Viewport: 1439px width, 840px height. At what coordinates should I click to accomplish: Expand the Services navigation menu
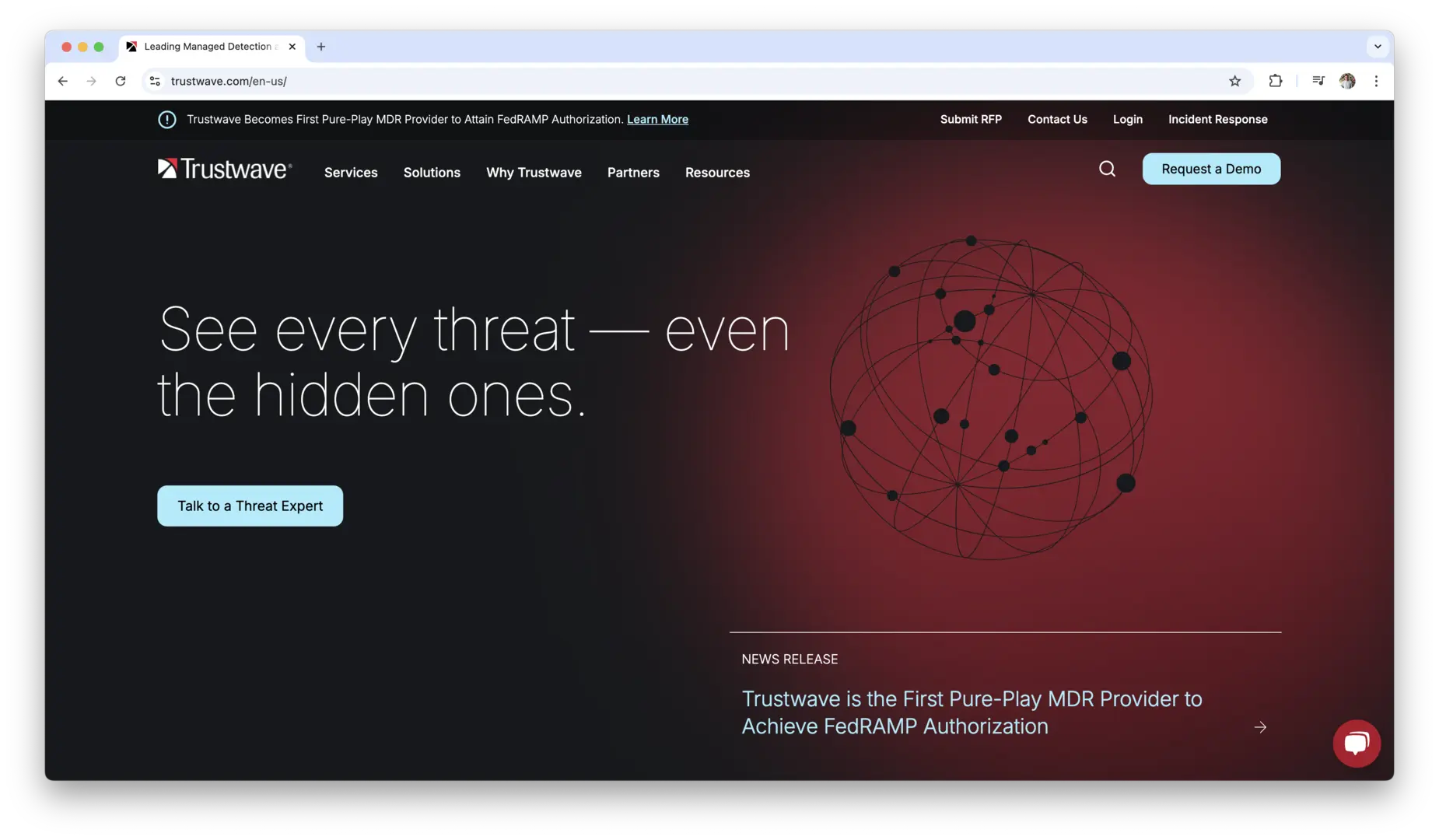(x=351, y=173)
